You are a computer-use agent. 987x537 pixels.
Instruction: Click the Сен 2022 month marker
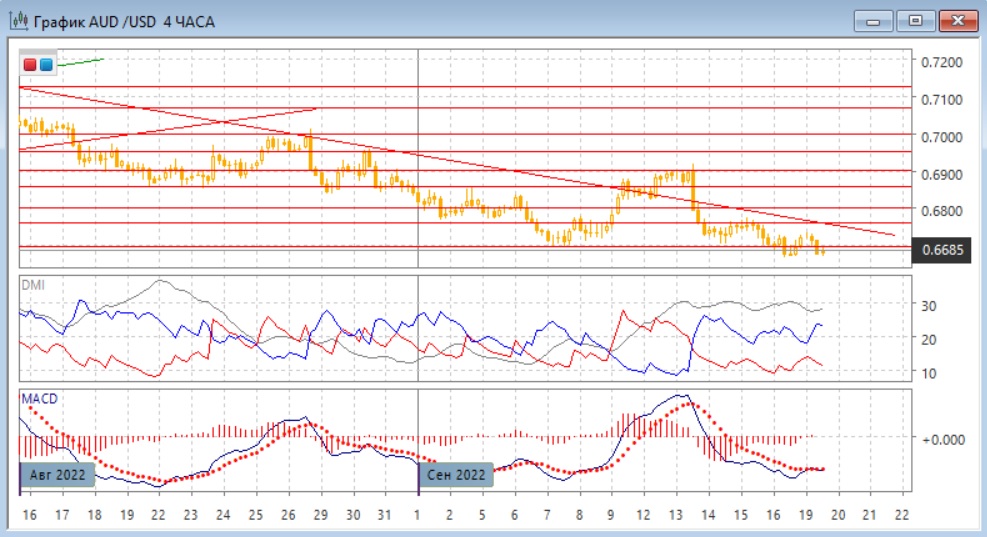coord(455,474)
